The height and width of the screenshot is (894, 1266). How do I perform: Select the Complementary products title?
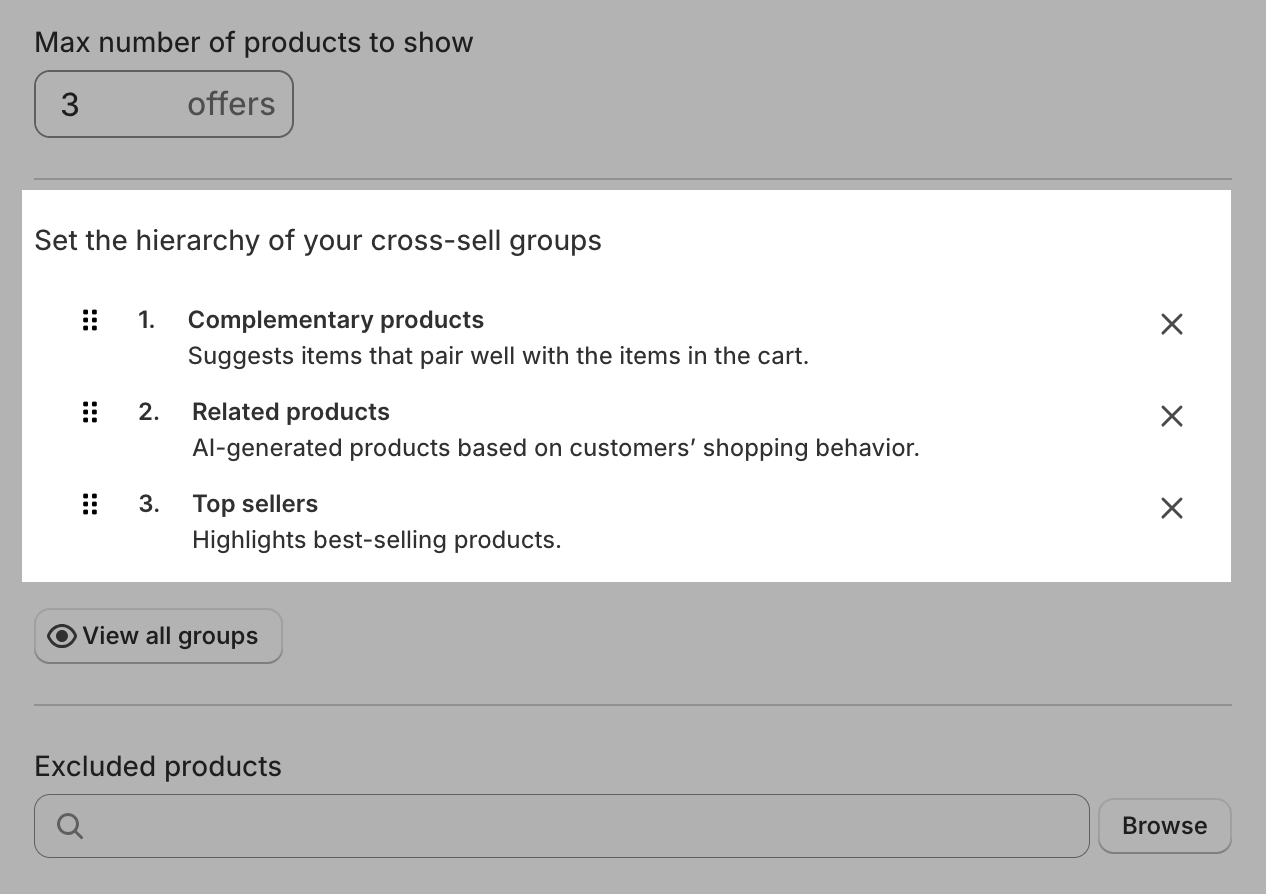(335, 320)
